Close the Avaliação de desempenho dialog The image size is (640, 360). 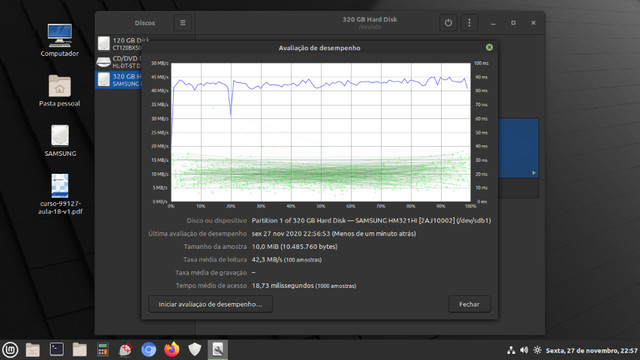pyautogui.click(x=489, y=47)
